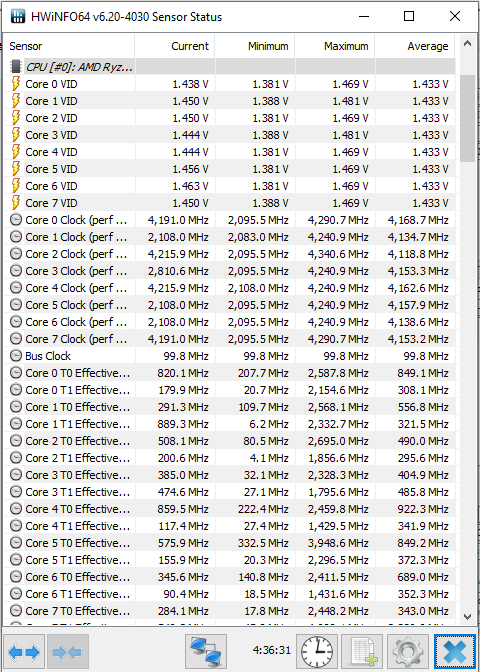The height and width of the screenshot is (672, 481).
Task: Open sensor settings gear icon
Action: tap(408, 652)
